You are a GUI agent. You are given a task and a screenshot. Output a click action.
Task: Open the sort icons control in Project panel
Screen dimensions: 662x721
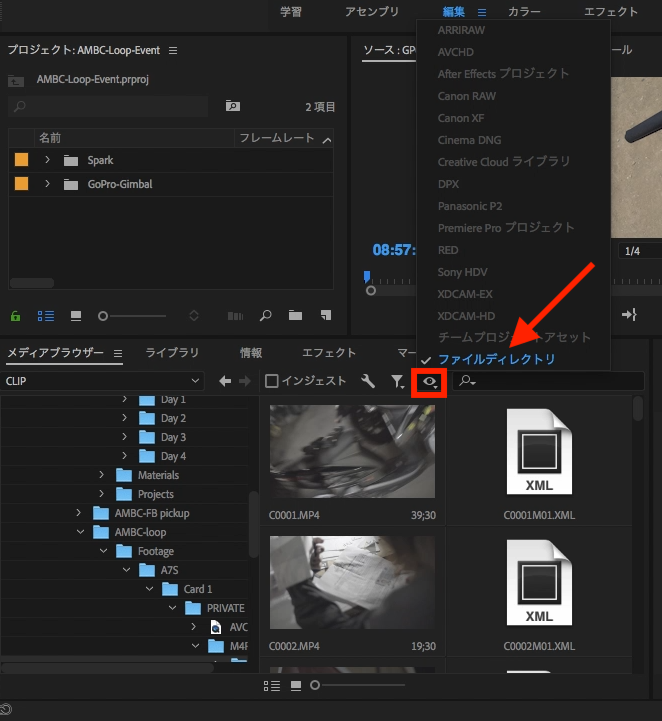click(x=194, y=316)
